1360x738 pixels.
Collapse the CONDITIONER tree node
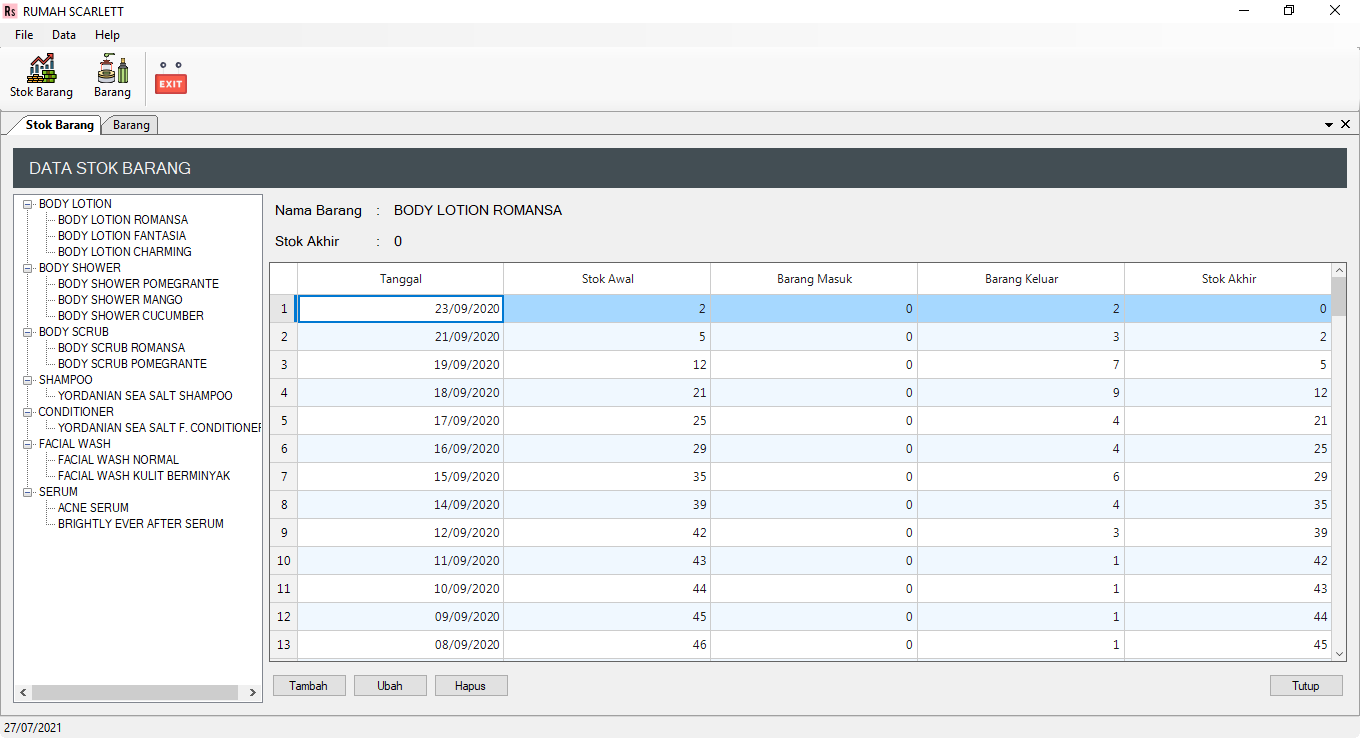(28, 412)
